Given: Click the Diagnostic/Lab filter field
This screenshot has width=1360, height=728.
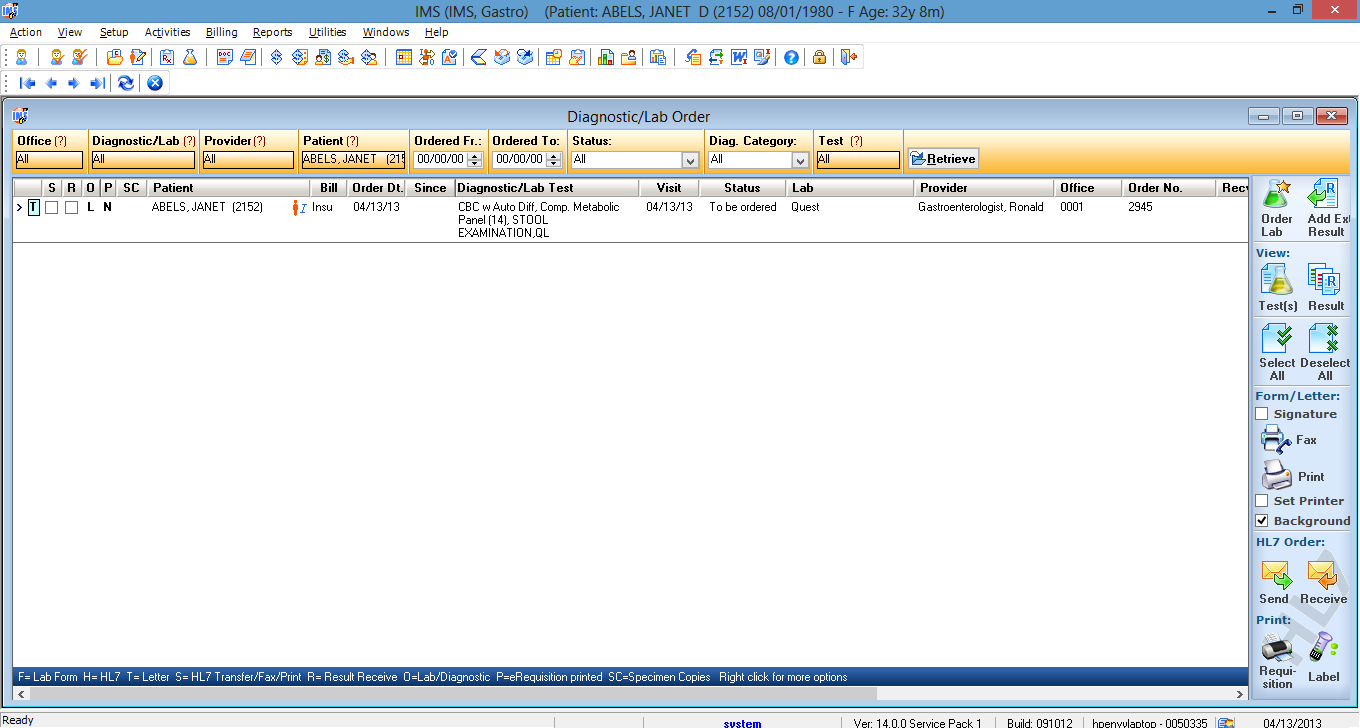Looking at the screenshot, I should 143,159.
